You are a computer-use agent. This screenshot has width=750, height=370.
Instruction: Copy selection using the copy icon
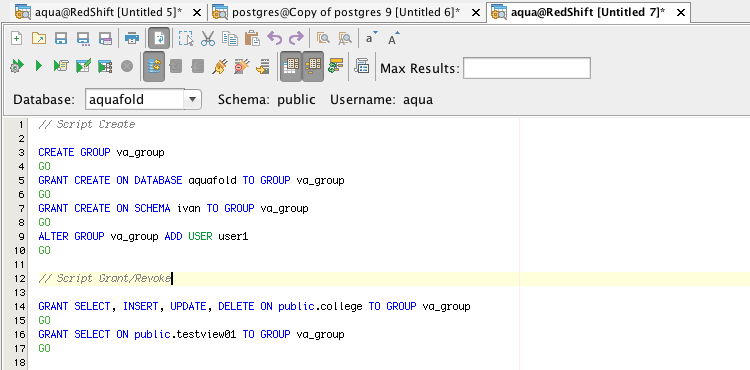[x=230, y=39]
